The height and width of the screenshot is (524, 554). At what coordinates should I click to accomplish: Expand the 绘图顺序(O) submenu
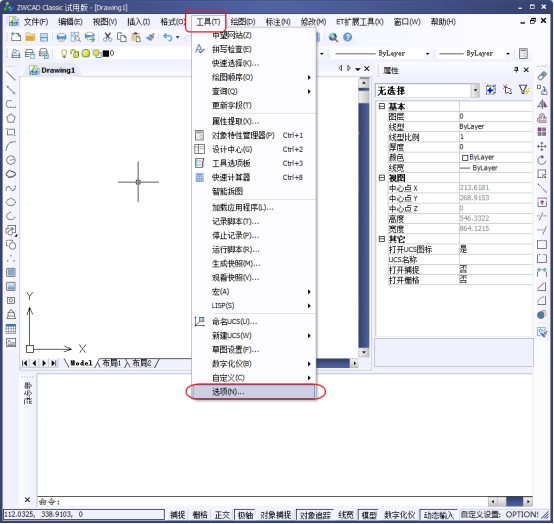tap(254, 77)
